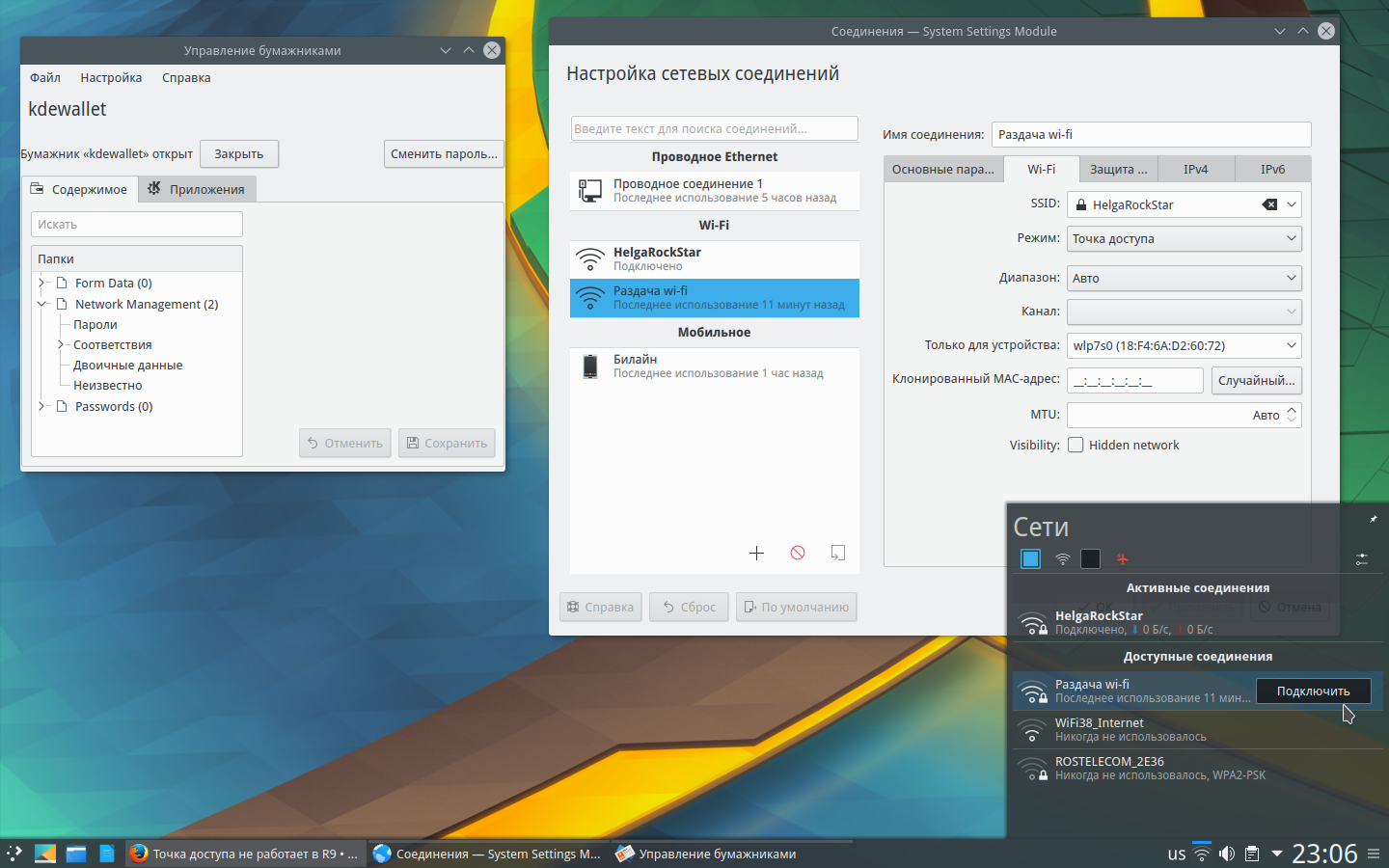
Task: Open the volume control in system tray
Action: (1226, 854)
